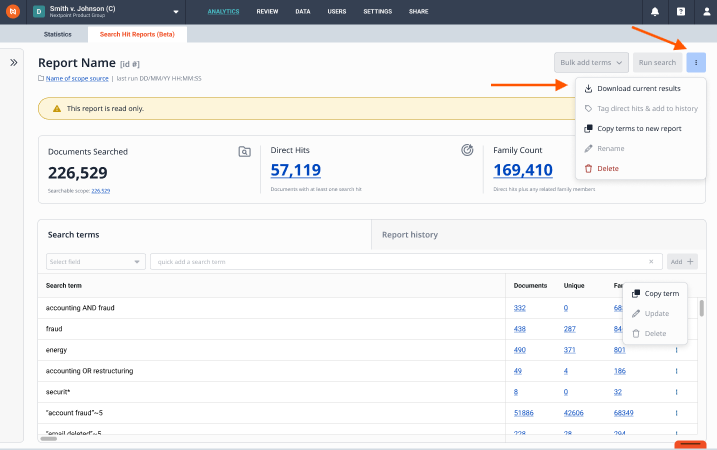Choose Copy terms to new report
Image resolution: width=717 pixels, height=450 pixels.
coord(640,129)
